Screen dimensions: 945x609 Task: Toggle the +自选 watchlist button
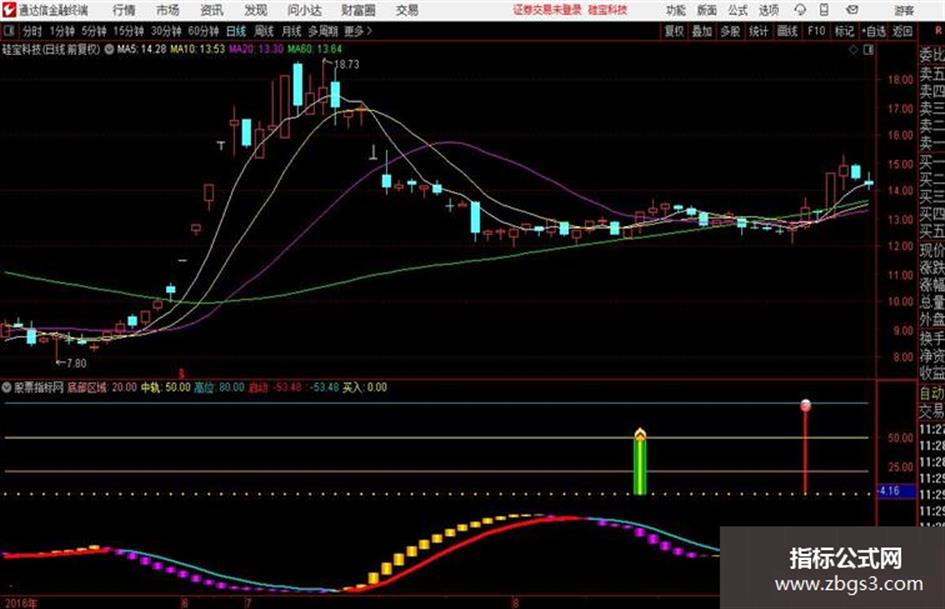874,31
